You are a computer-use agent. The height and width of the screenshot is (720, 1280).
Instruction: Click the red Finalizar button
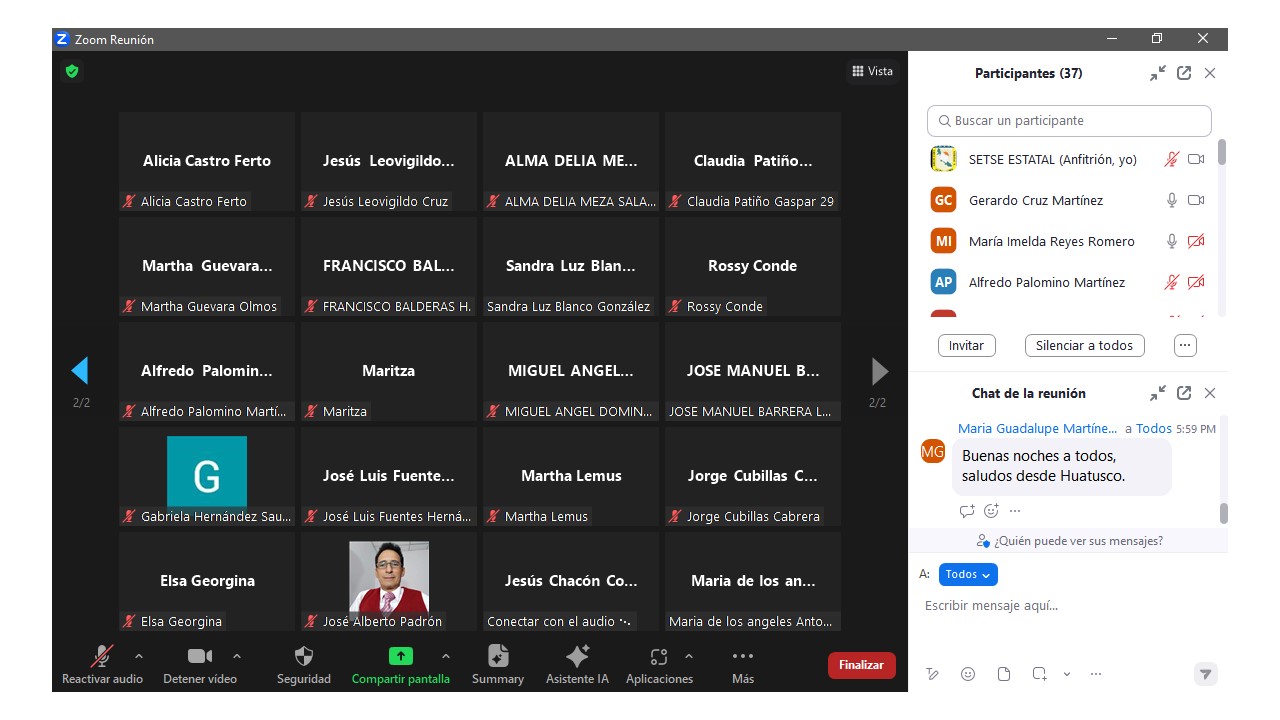click(x=861, y=665)
